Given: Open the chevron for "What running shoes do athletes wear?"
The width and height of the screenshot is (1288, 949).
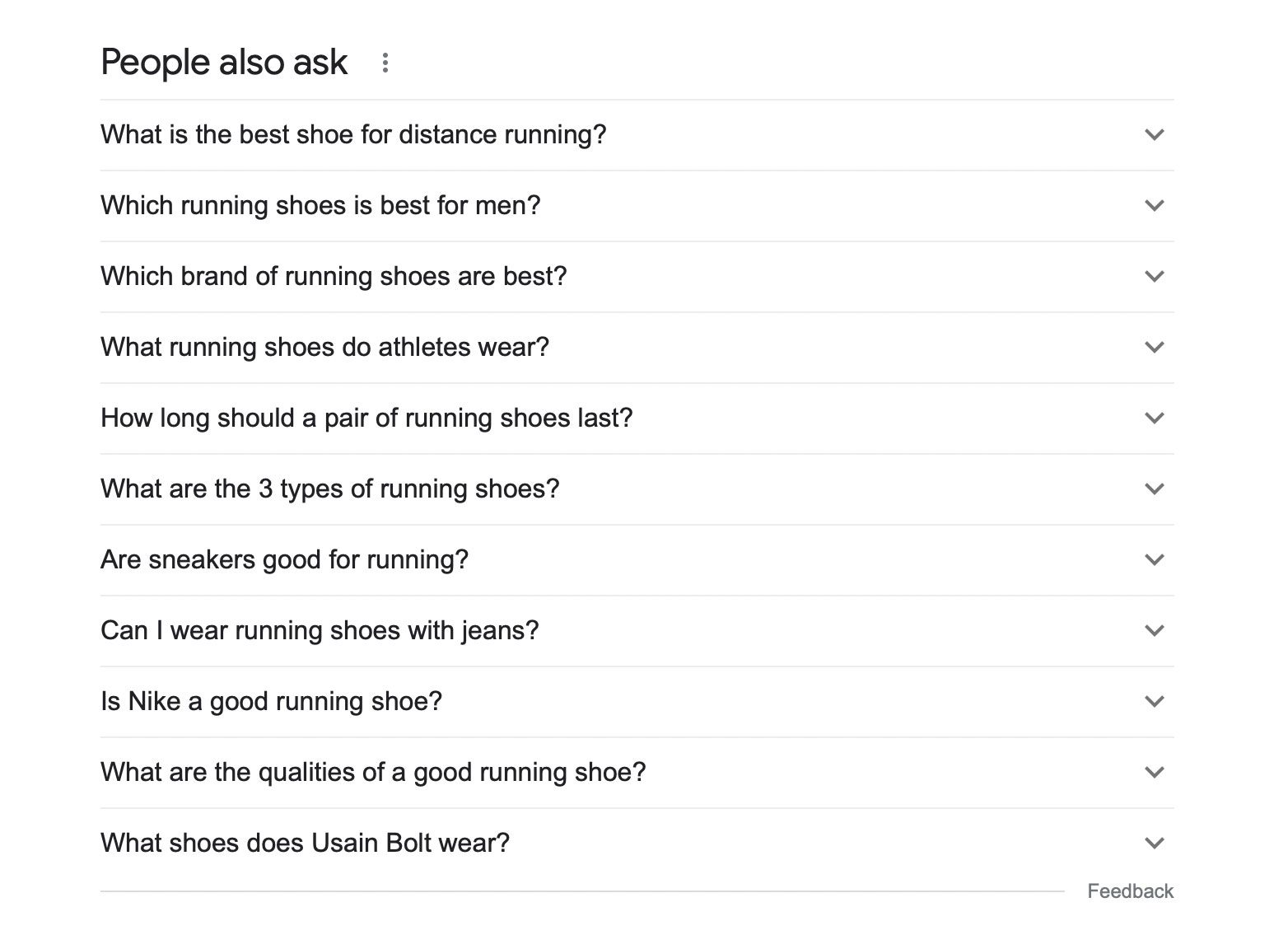Looking at the screenshot, I should 1155,348.
